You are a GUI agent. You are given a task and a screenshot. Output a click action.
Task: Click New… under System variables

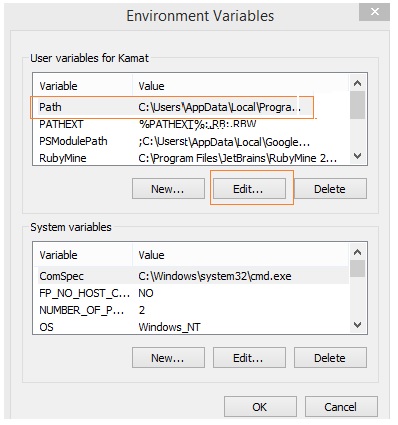168,358
